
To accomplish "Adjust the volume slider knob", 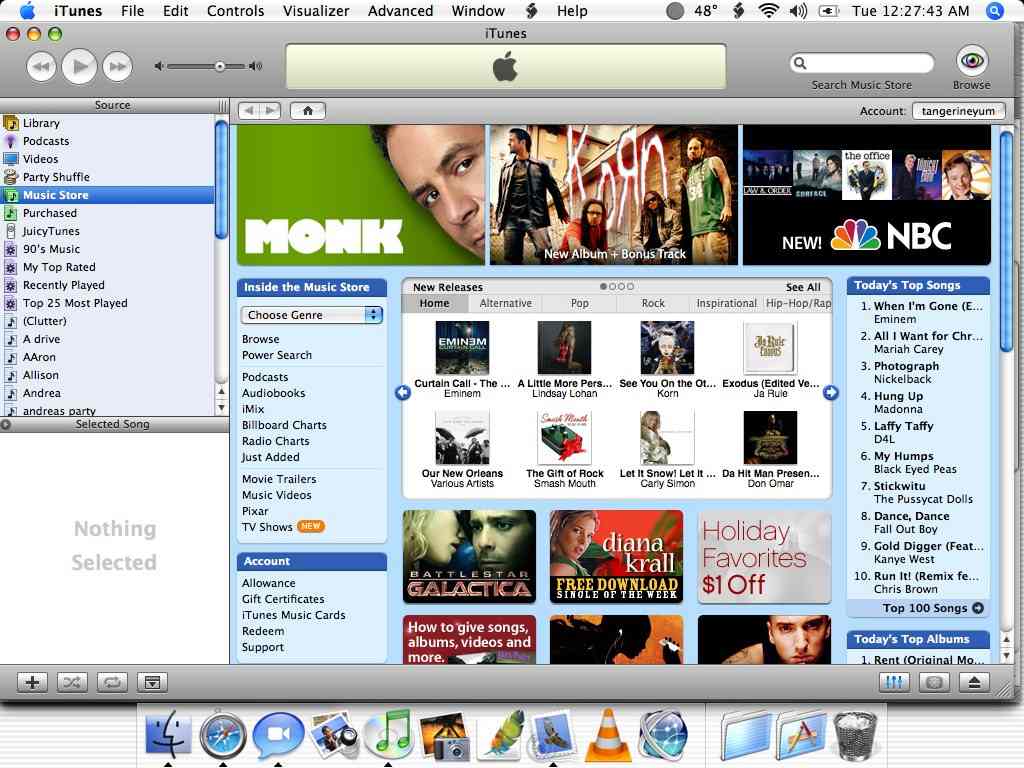I will coord(220,66).
